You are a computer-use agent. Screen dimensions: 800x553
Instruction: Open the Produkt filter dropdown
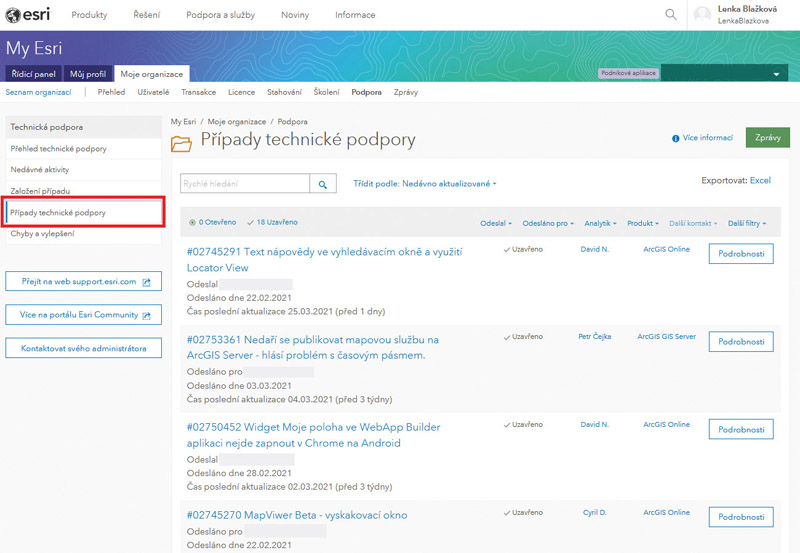(643, 223)
